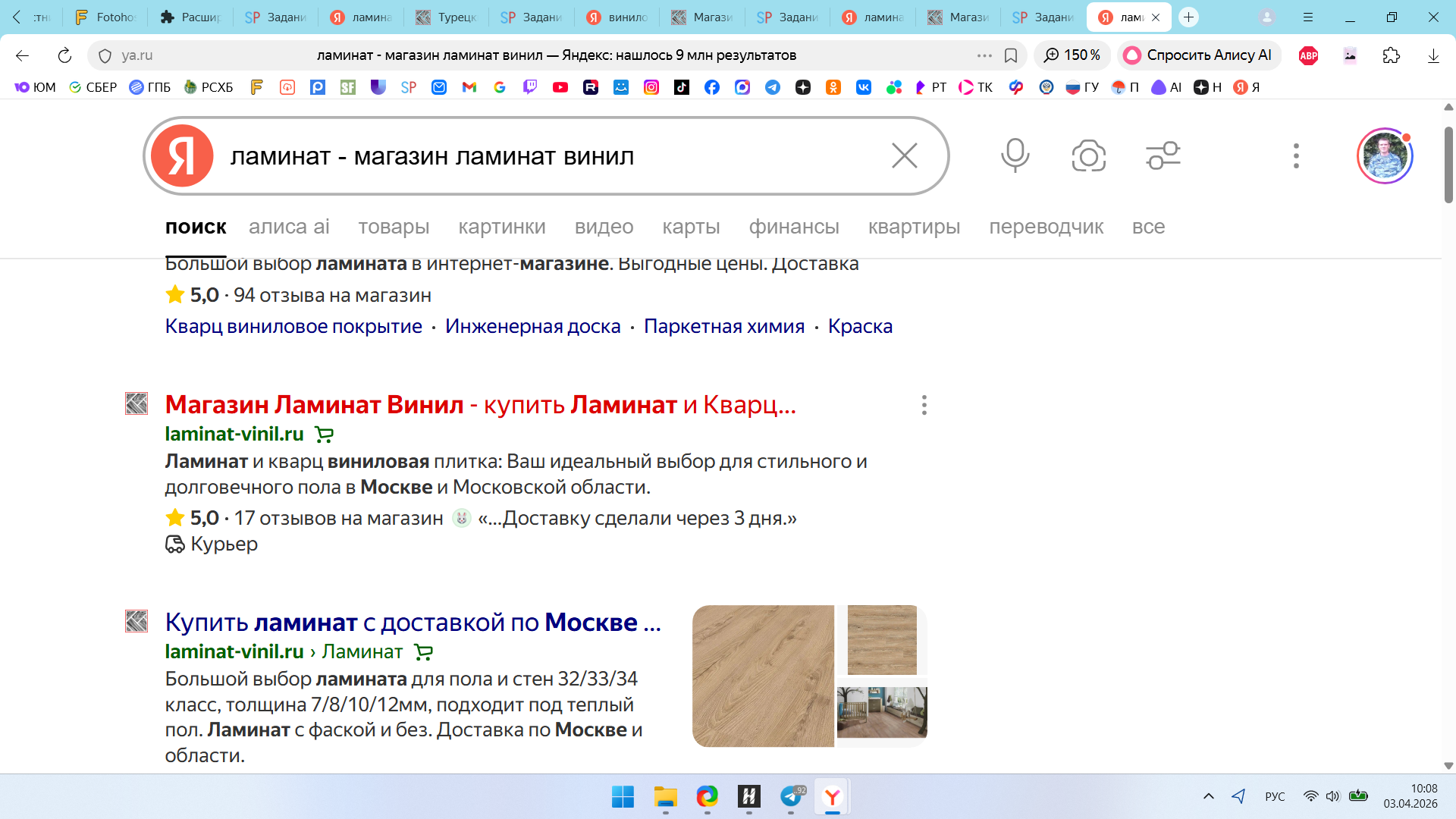This screenshot has width=1456, height=819.
Task: Open the ABP adblock extension icon
Action: click(1308, 55)
